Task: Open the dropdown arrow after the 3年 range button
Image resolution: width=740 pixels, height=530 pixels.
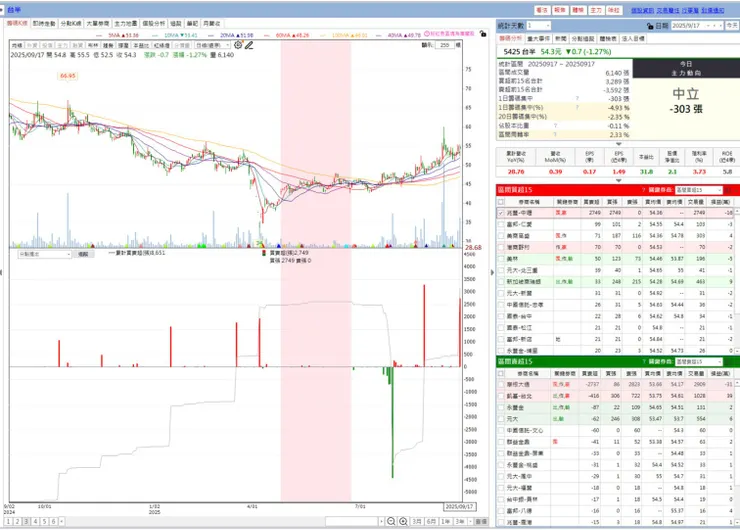Action: pos(470,522)
